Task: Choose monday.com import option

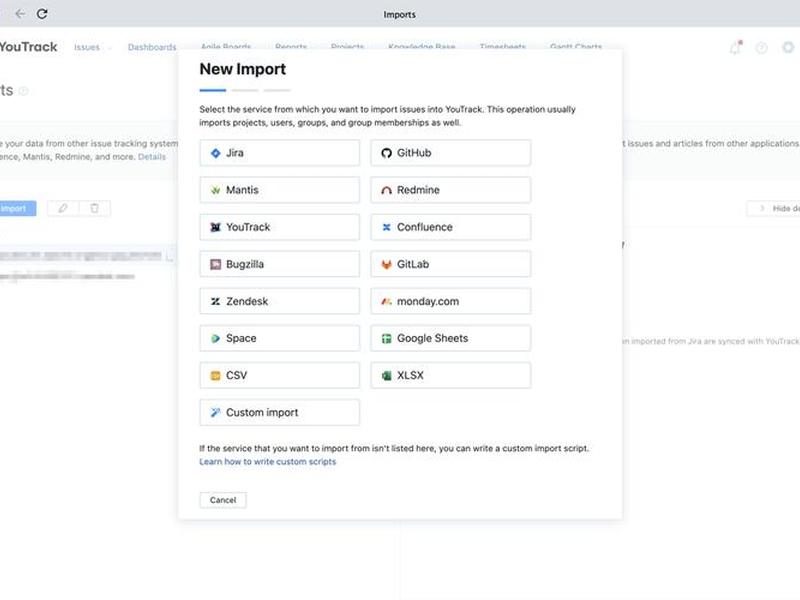Action: click(451, 301)
